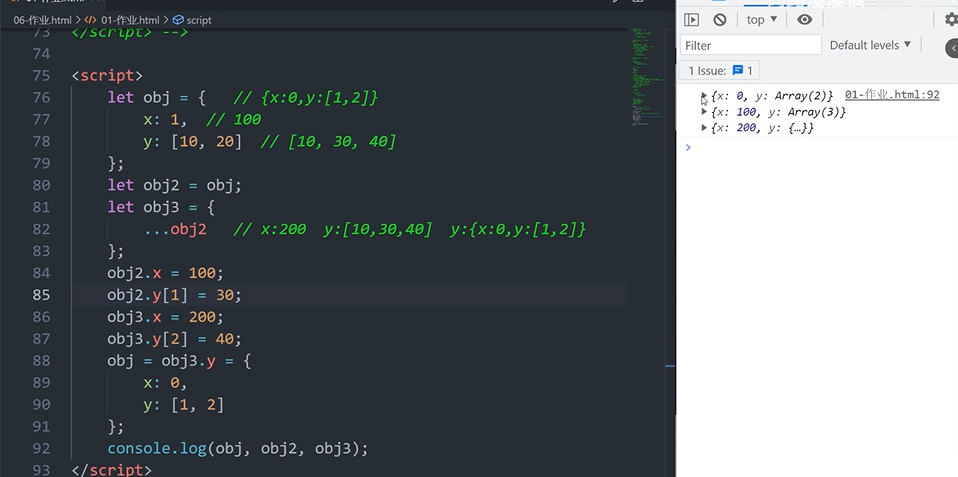Clear the console with the block icon

(x=720, y=20)
